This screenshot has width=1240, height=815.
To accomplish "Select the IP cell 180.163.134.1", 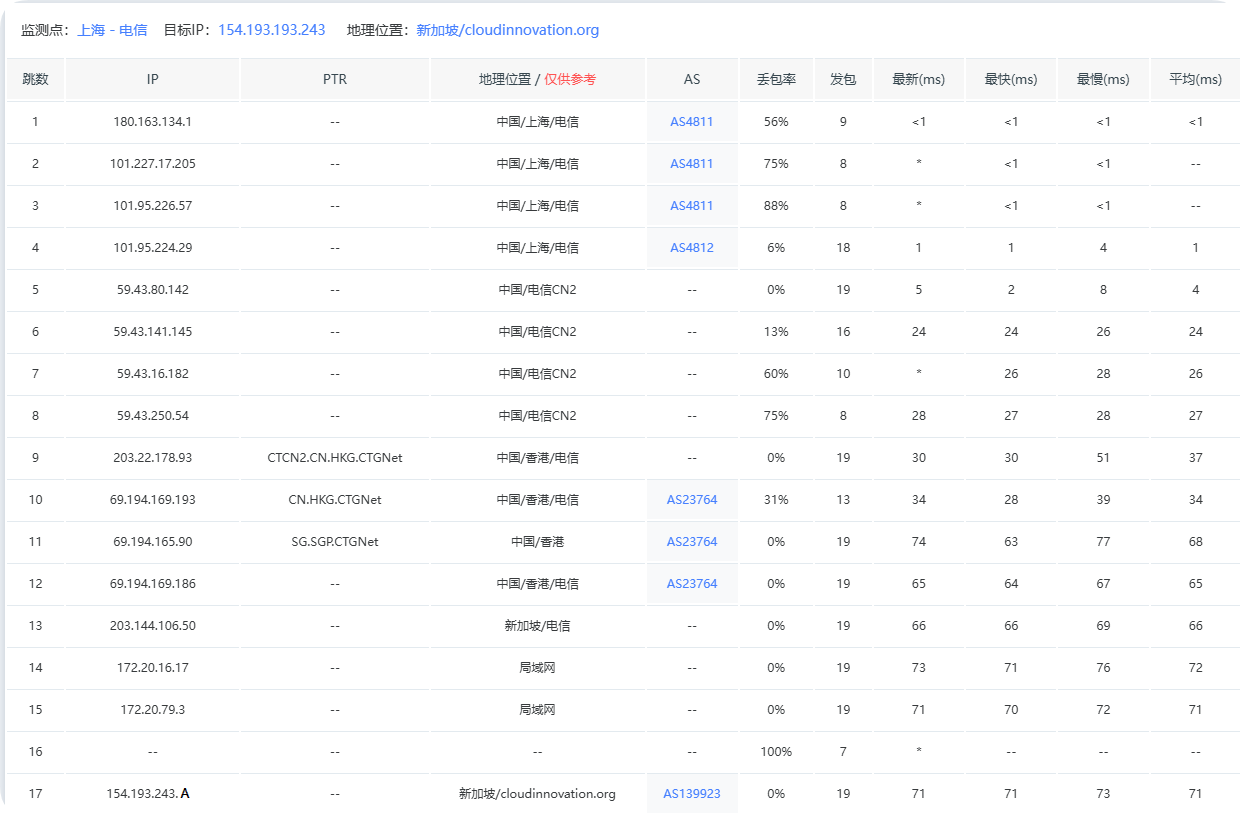I will click(153, 122).
